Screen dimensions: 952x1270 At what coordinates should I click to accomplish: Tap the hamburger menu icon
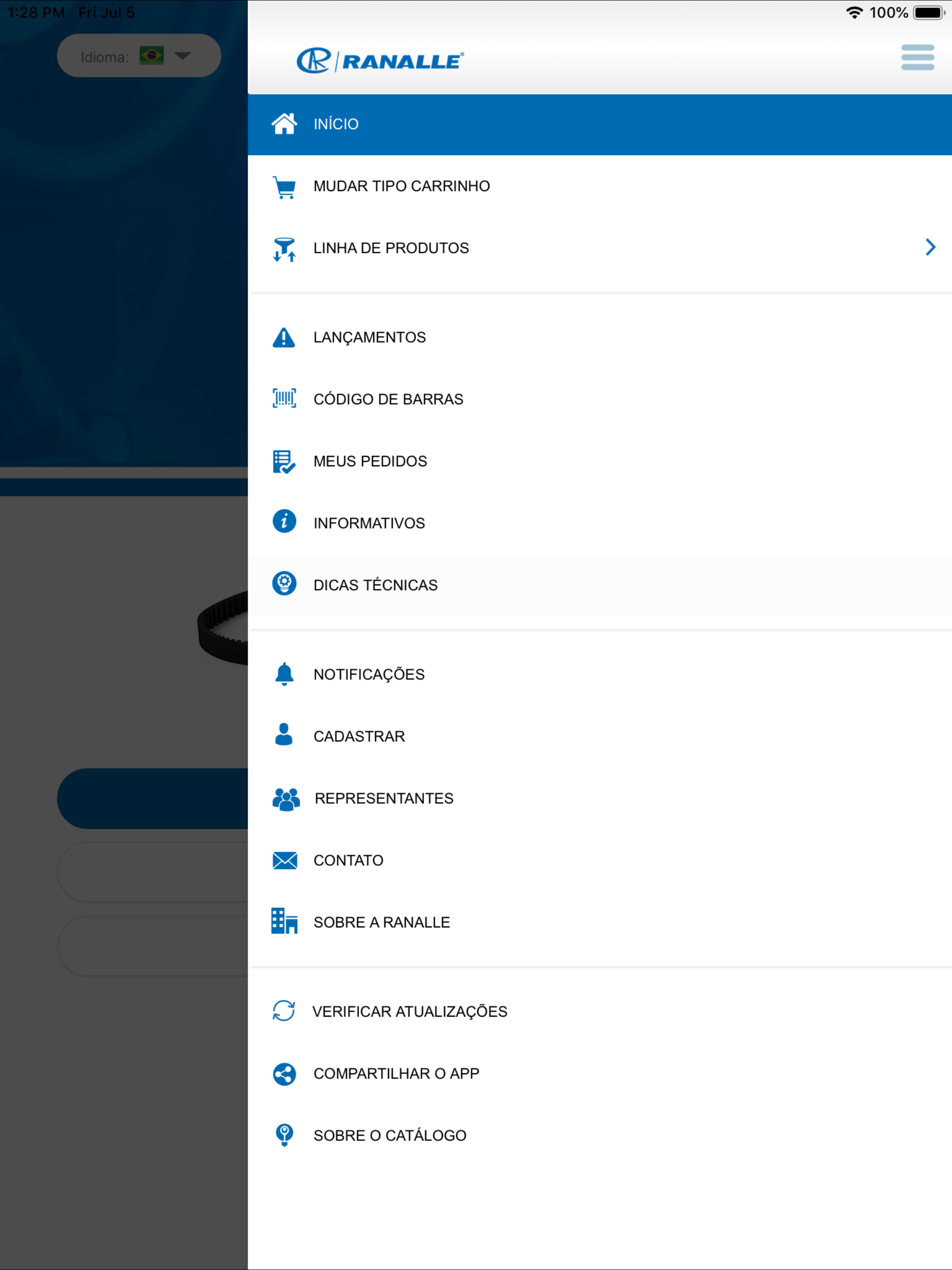tap(917, 58)
